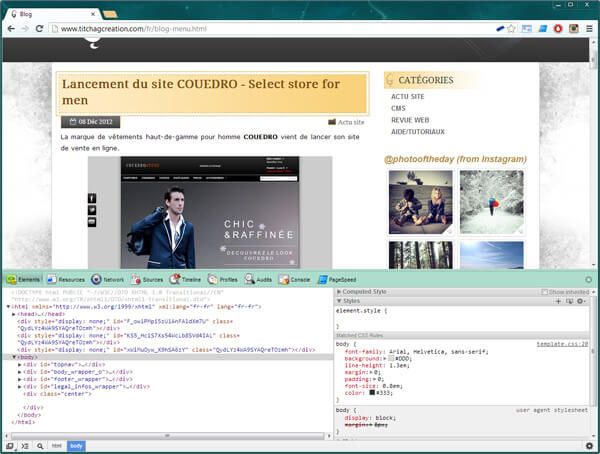Image resolution: width=600 pixels, height=454 pixels.
Task: Open the CMS category link
Action: tap(398, 108)
